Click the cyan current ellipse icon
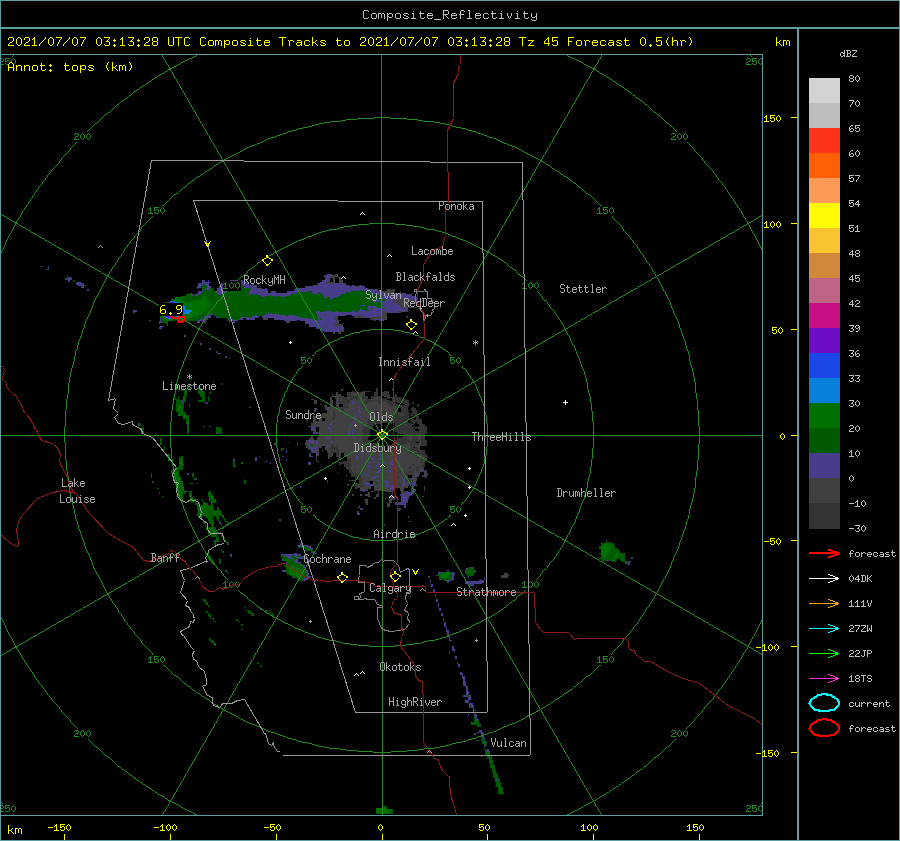 click(x=824, y=703)
